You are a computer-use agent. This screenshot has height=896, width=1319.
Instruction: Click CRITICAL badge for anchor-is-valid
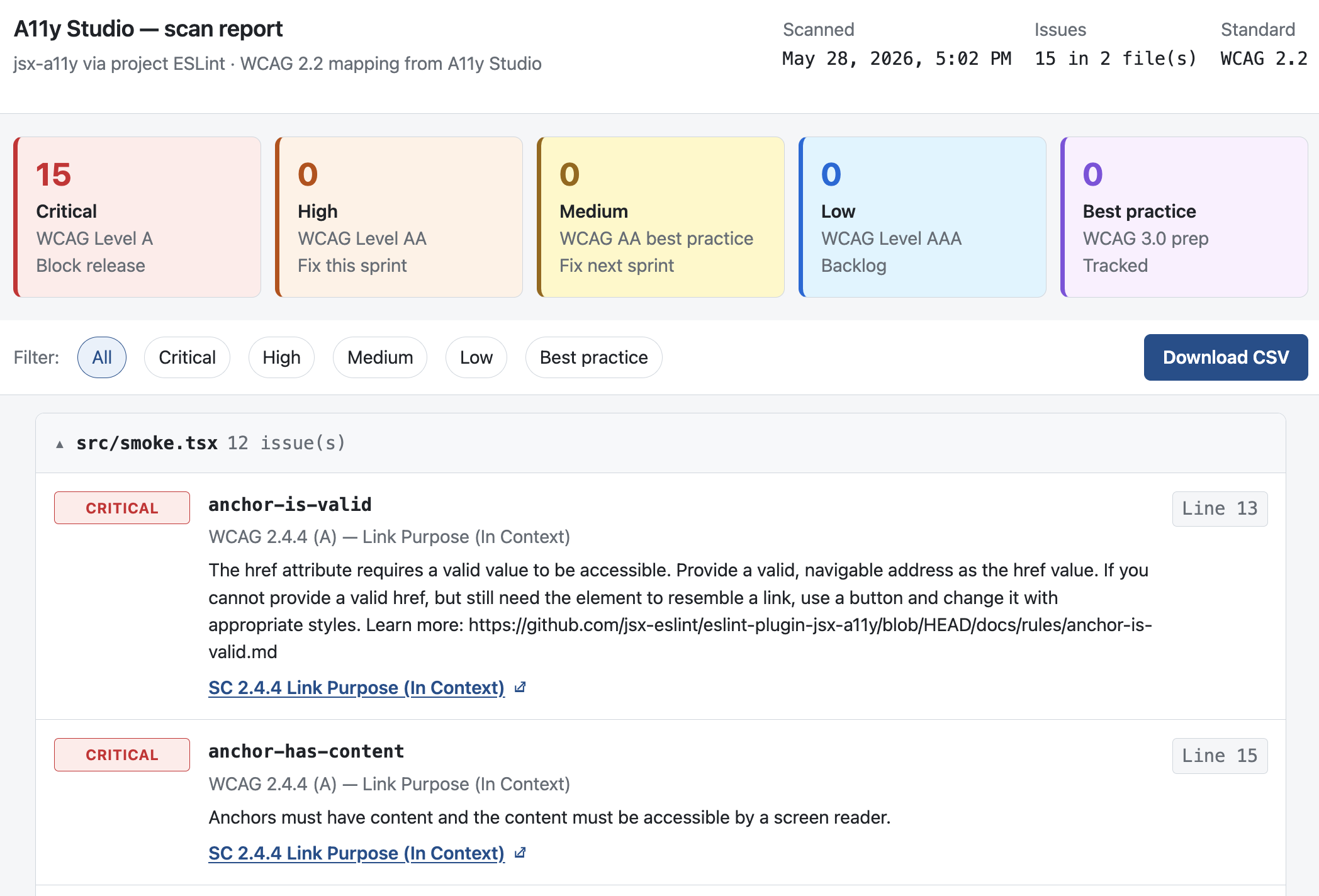pyautogui.click(x=122, y=508)
